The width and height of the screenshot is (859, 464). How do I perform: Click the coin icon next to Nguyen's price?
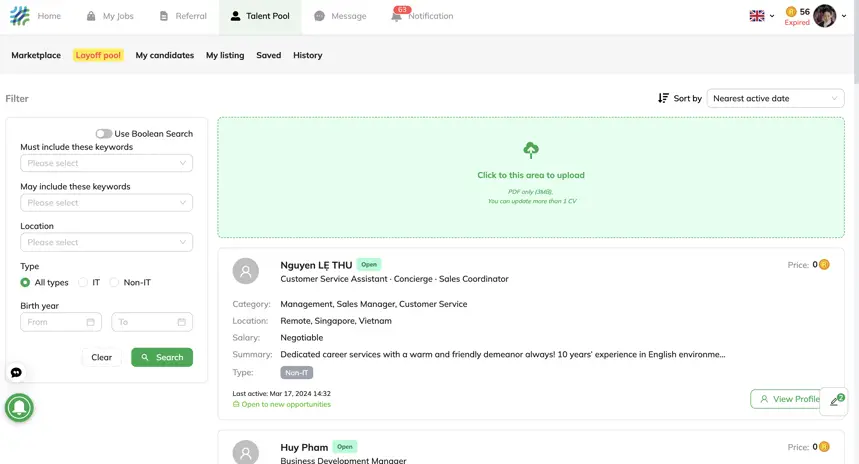click(x=824, y=265)
